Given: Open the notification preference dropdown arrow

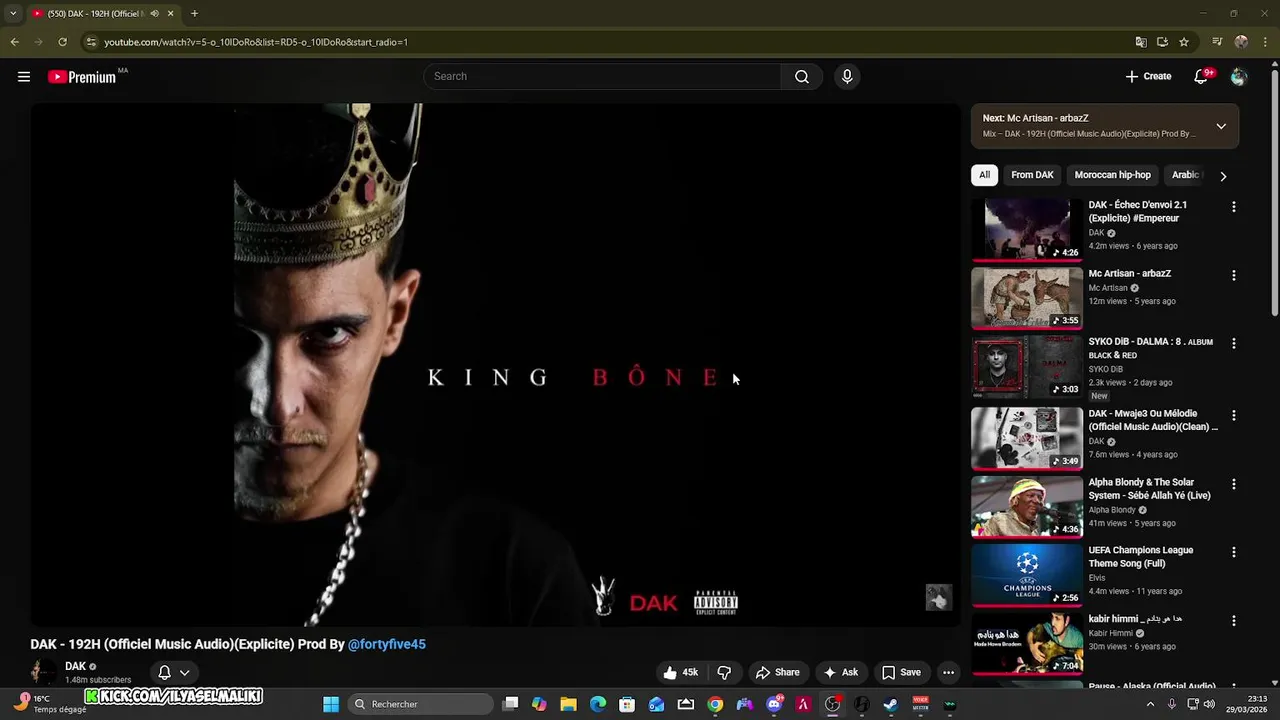Looking at the screenshot, I should tap(184, 673).
